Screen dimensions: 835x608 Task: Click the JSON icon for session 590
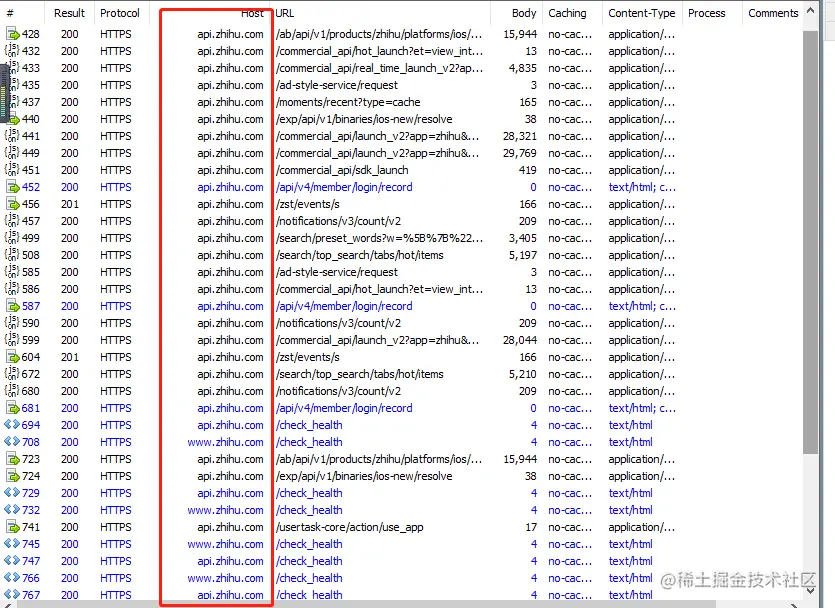point(12,323)
